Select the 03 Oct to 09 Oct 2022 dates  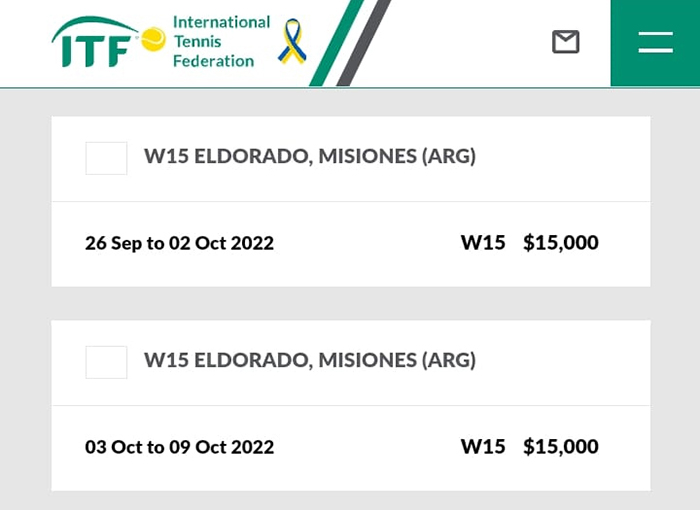coord(179,447)
